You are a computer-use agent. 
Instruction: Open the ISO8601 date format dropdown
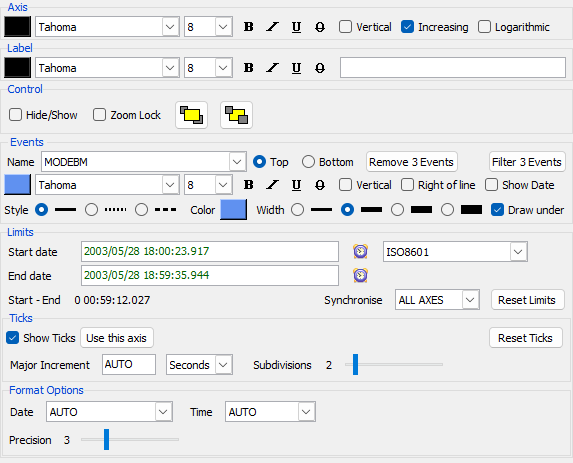click(518, 252)
